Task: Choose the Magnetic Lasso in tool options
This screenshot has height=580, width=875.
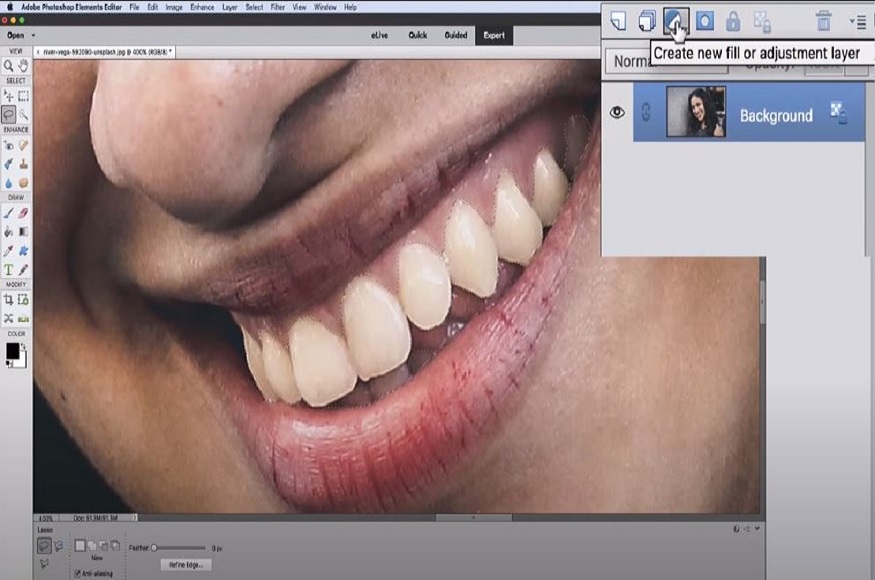Action: 59,545
